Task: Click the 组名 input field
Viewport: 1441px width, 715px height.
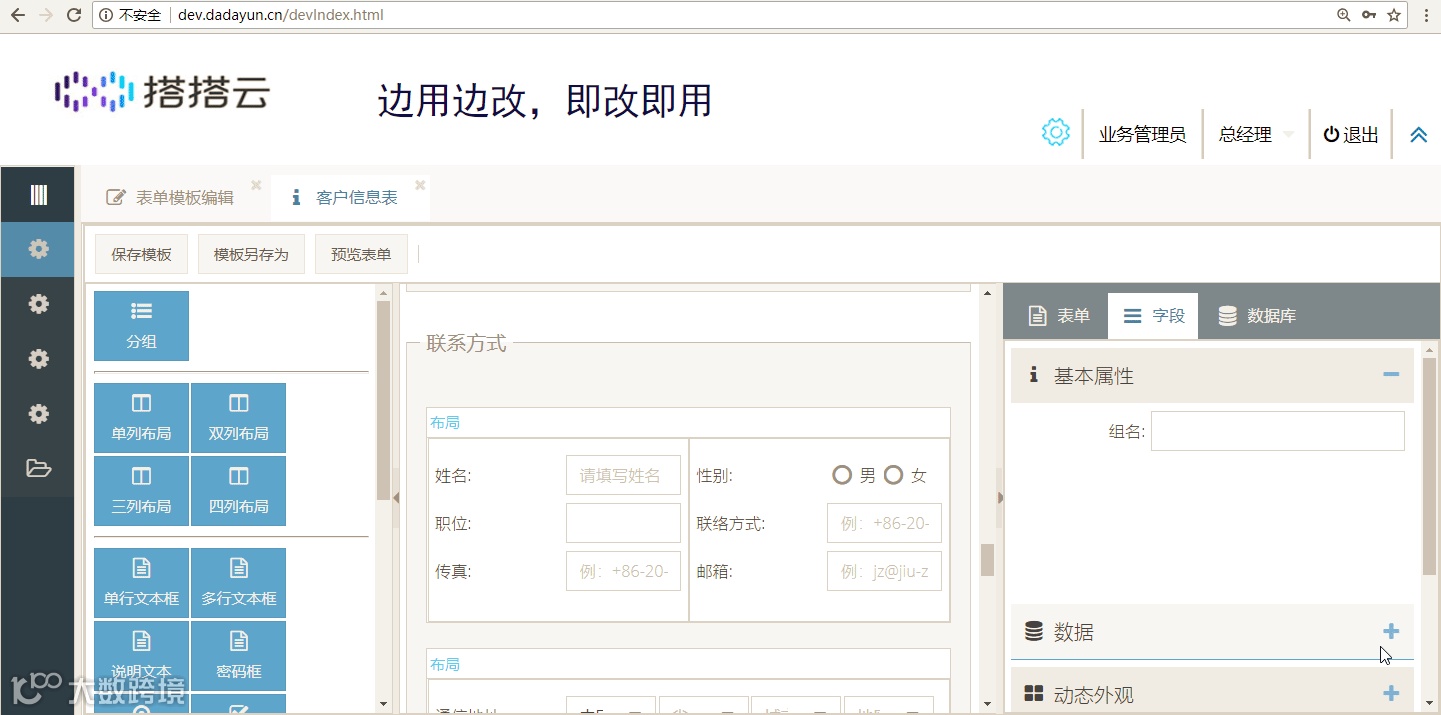Action: tap(1277, 431)
